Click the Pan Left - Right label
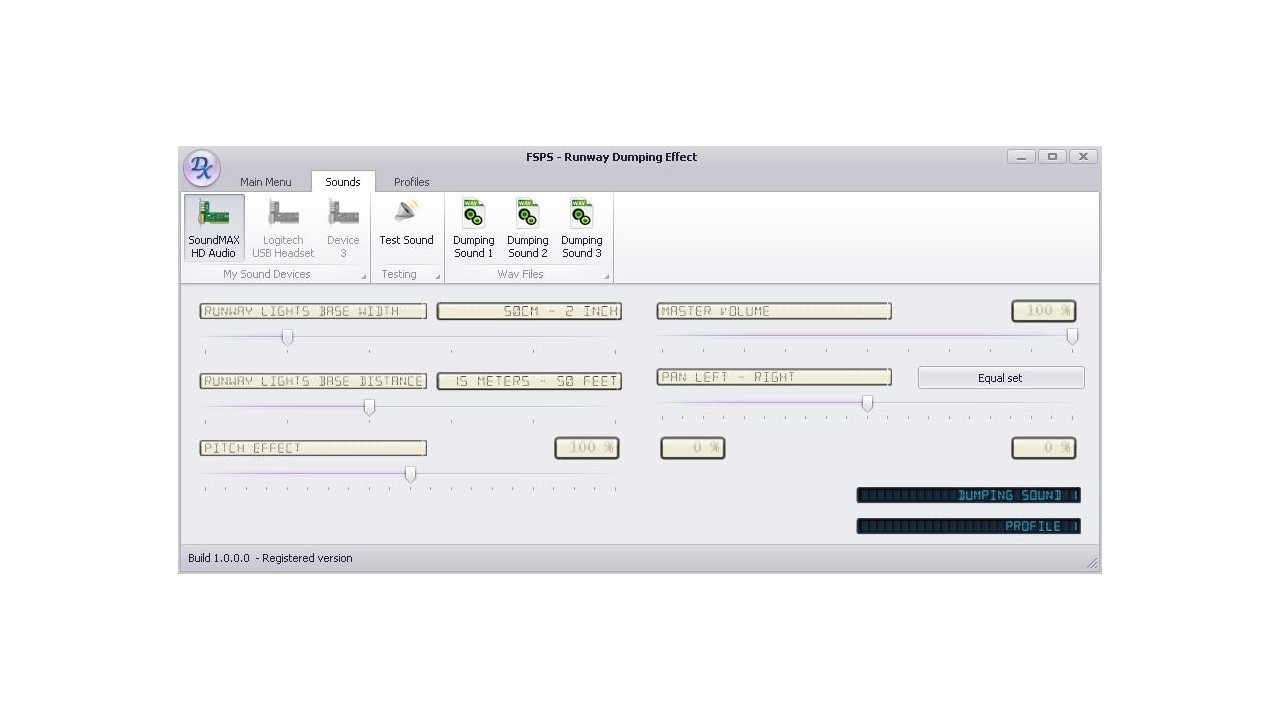1280x720 pixels. tap(774, 377)
